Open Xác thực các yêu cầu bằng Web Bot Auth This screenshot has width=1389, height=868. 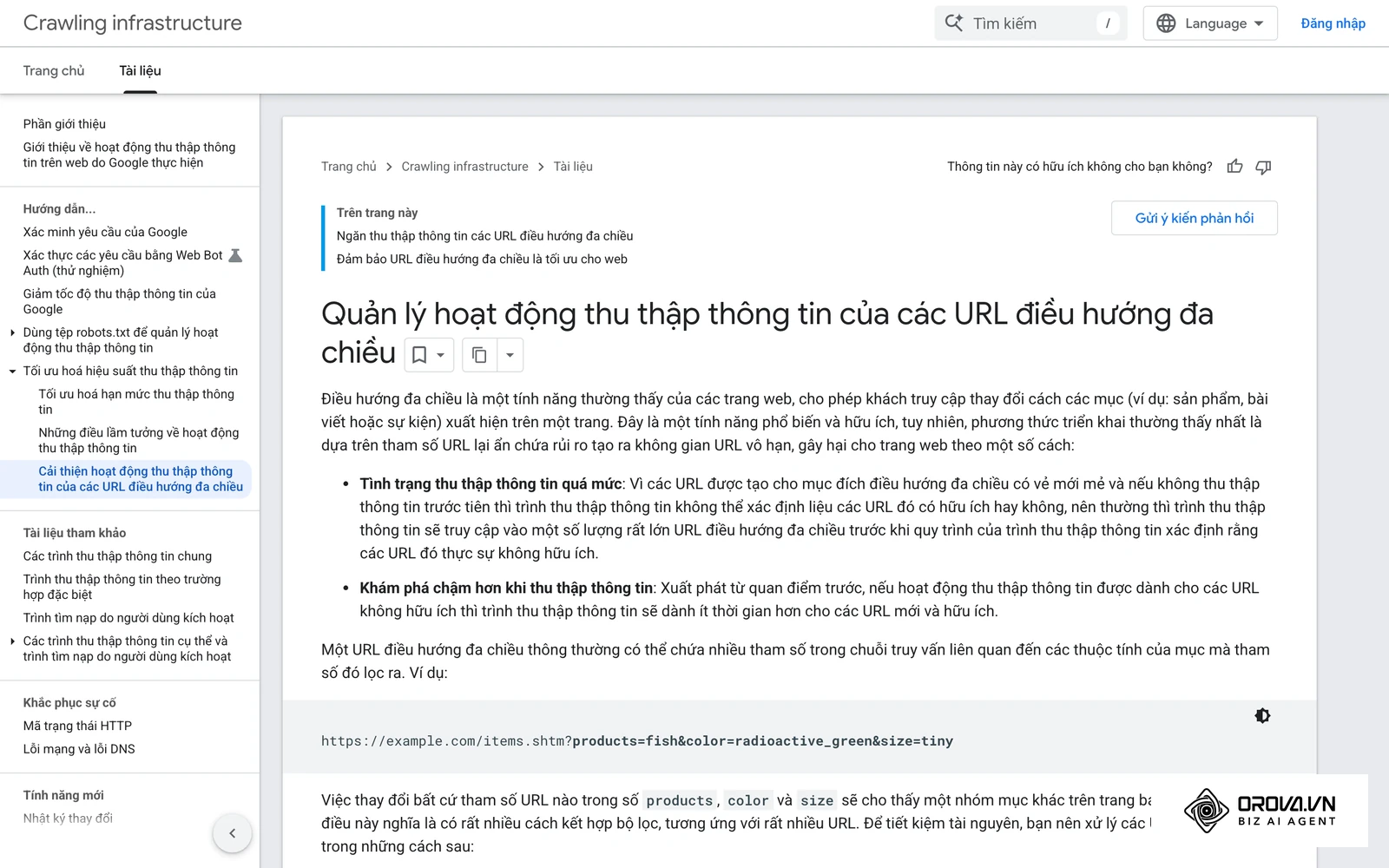pyautogui.click(x=123, y=263)
